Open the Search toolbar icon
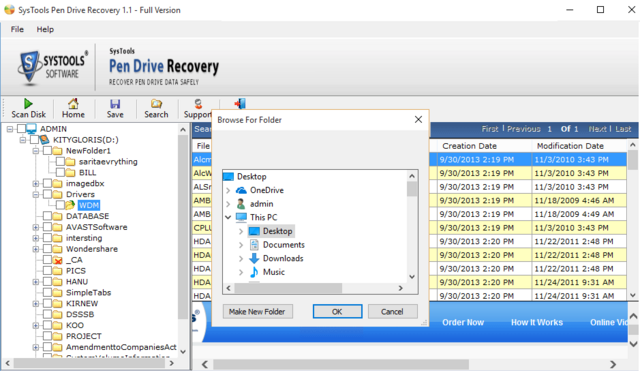The height and width of the screenshot is (371, 640). click(156, 104)
